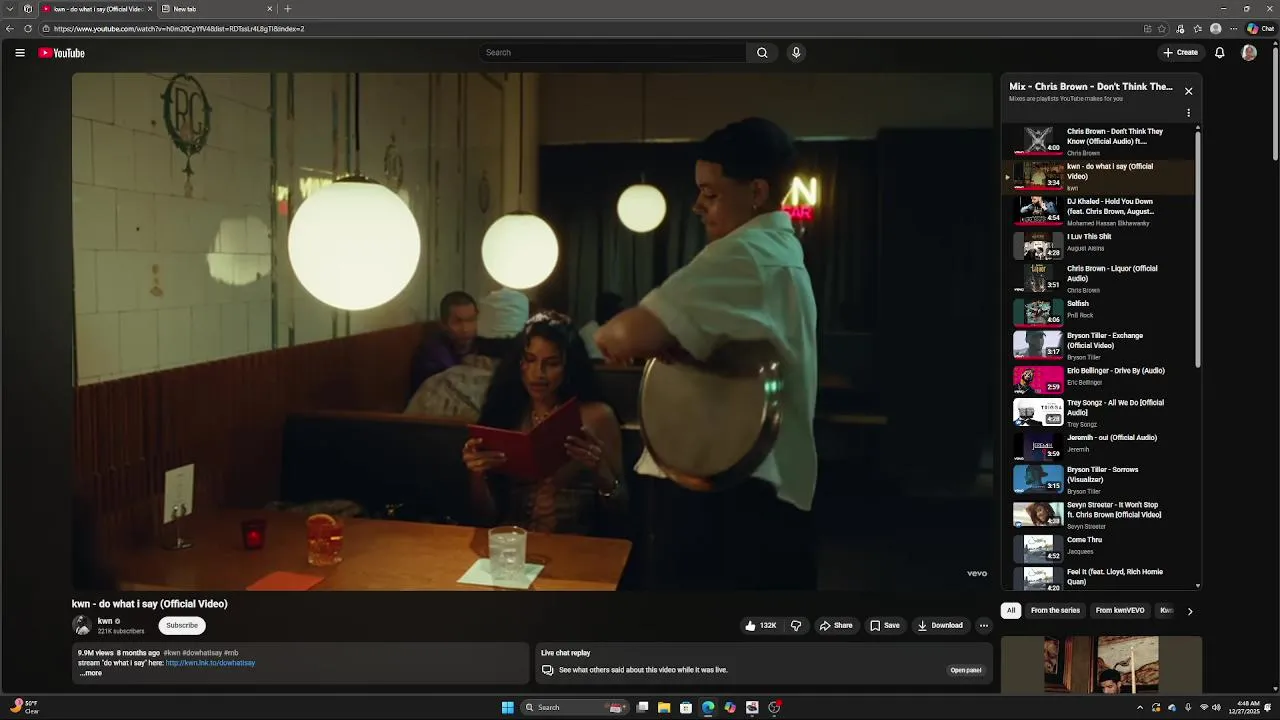The width and height of the screenshot is (1280, 720).
Task: Close the Mix playlist panel
Action: [1188, 91]
